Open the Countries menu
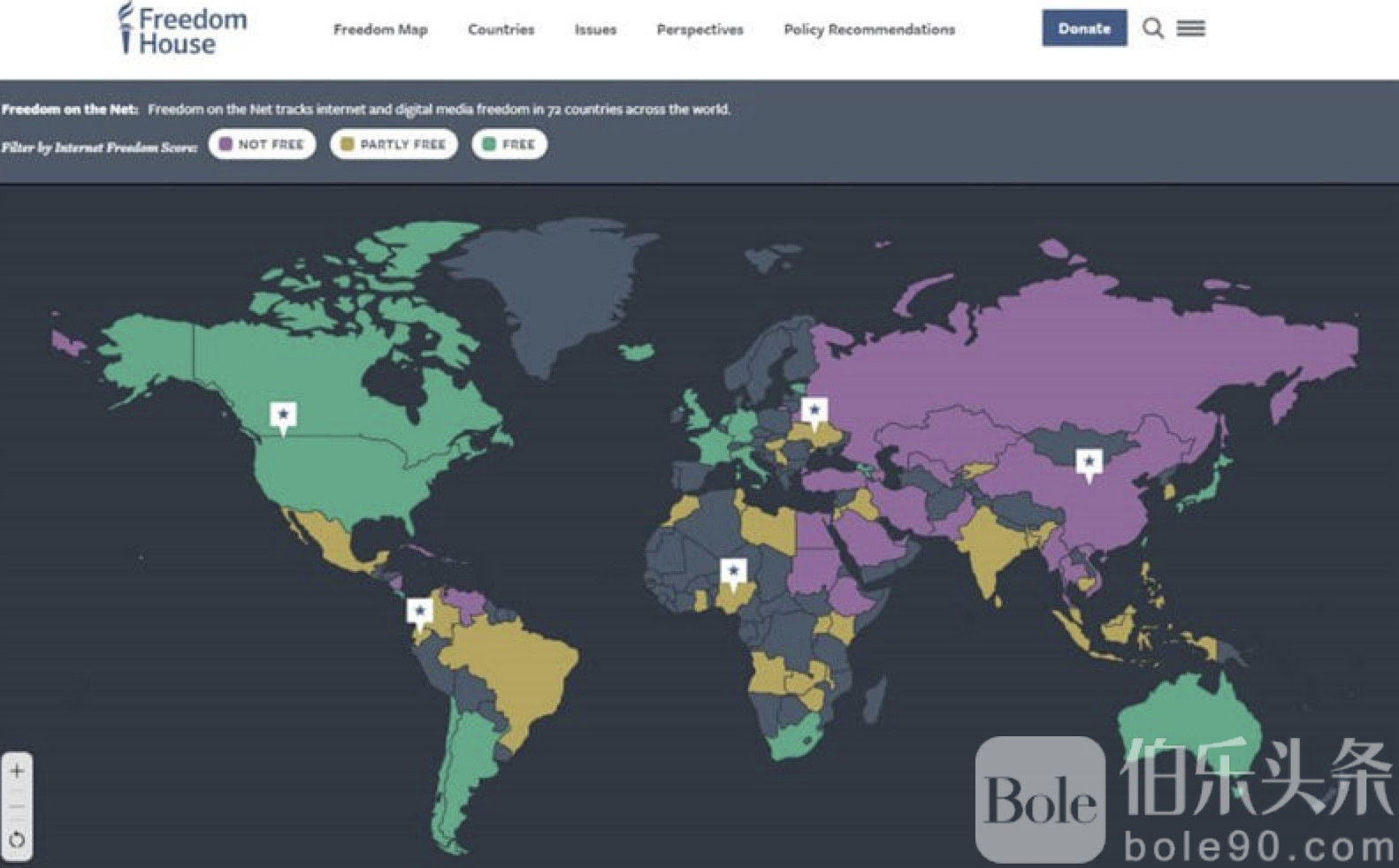 (501, 29)
